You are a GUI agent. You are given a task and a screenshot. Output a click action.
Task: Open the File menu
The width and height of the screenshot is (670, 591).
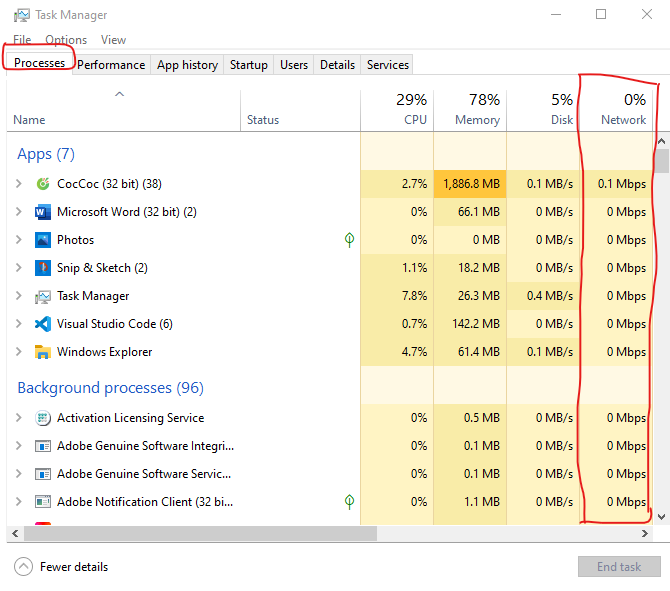22,40
